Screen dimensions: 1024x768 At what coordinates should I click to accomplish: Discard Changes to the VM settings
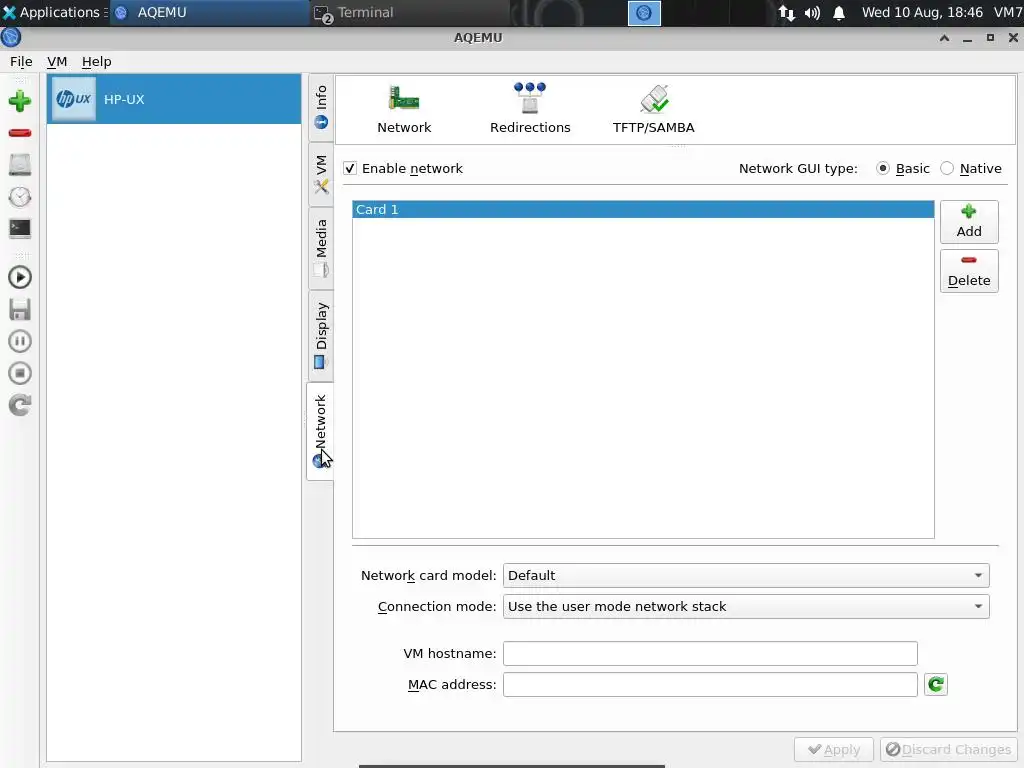tap(948, 750)
